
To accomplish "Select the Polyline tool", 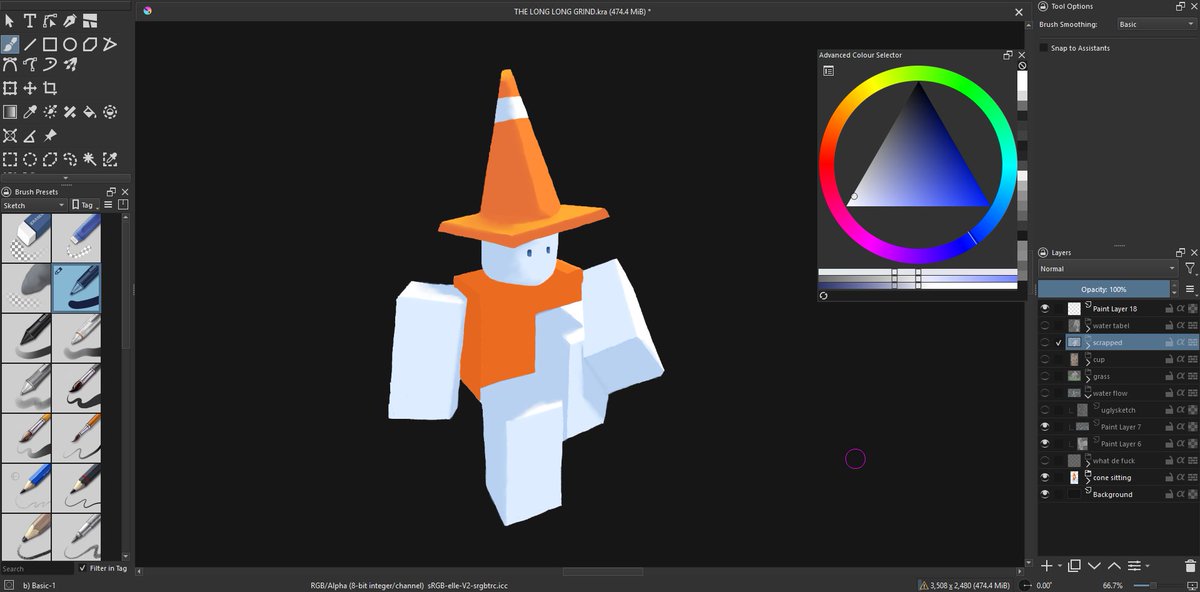I will [x=110, y=44].
